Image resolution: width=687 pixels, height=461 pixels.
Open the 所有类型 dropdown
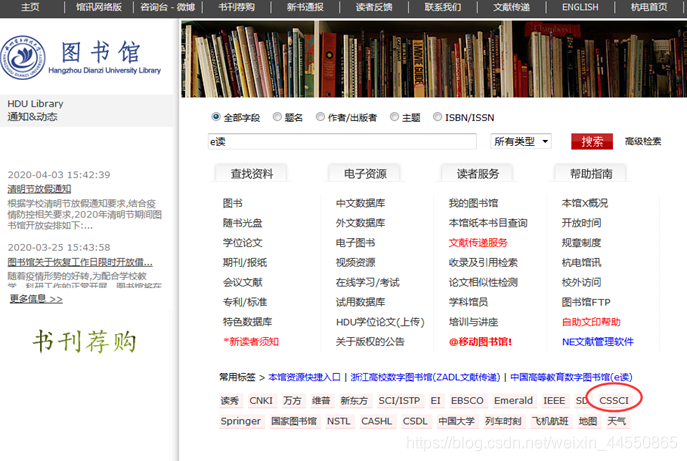click(x=521, y=141)
